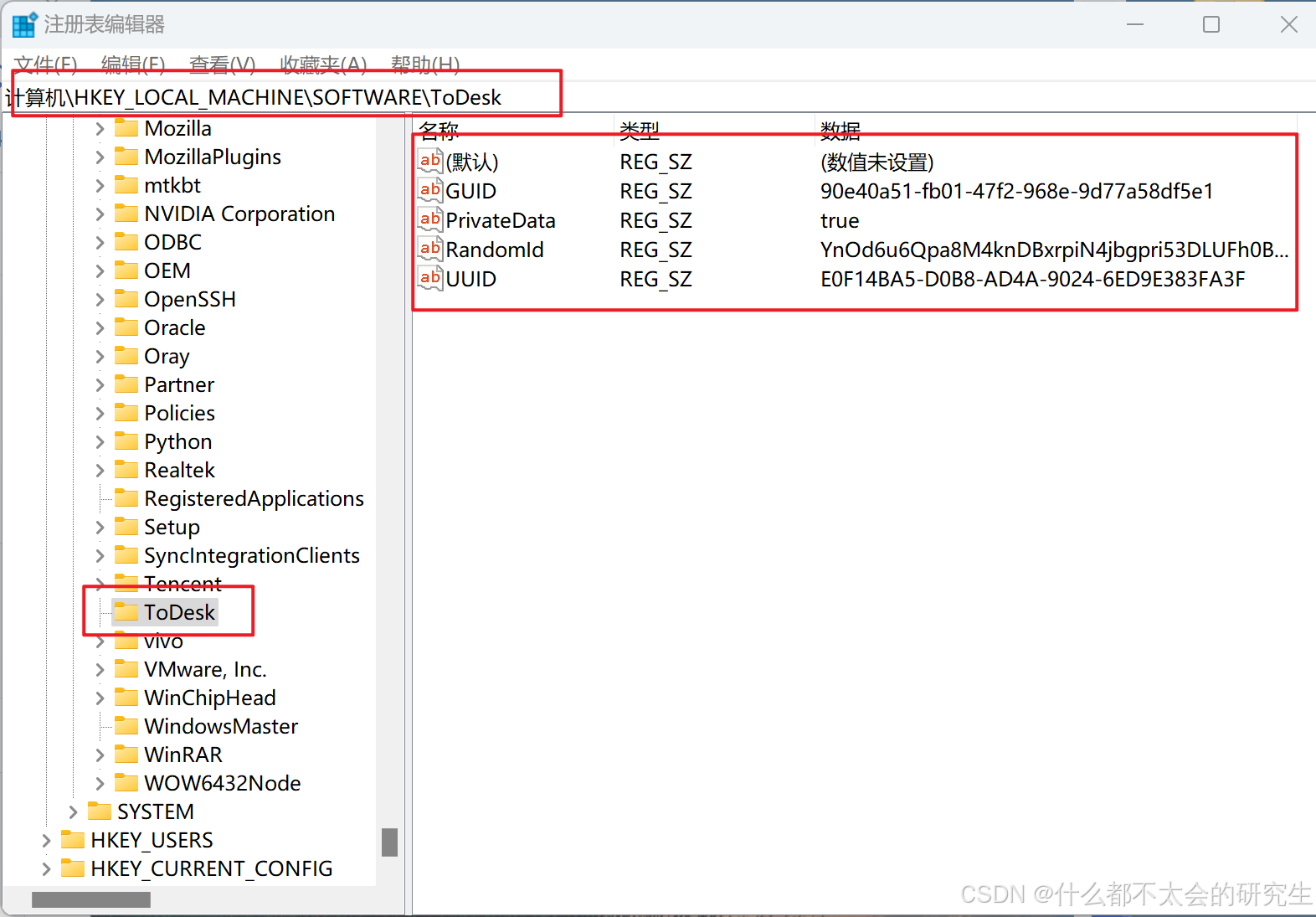Click the 名称 column header
This screenshot has height=917, width=1316.
tap(514, 131)
